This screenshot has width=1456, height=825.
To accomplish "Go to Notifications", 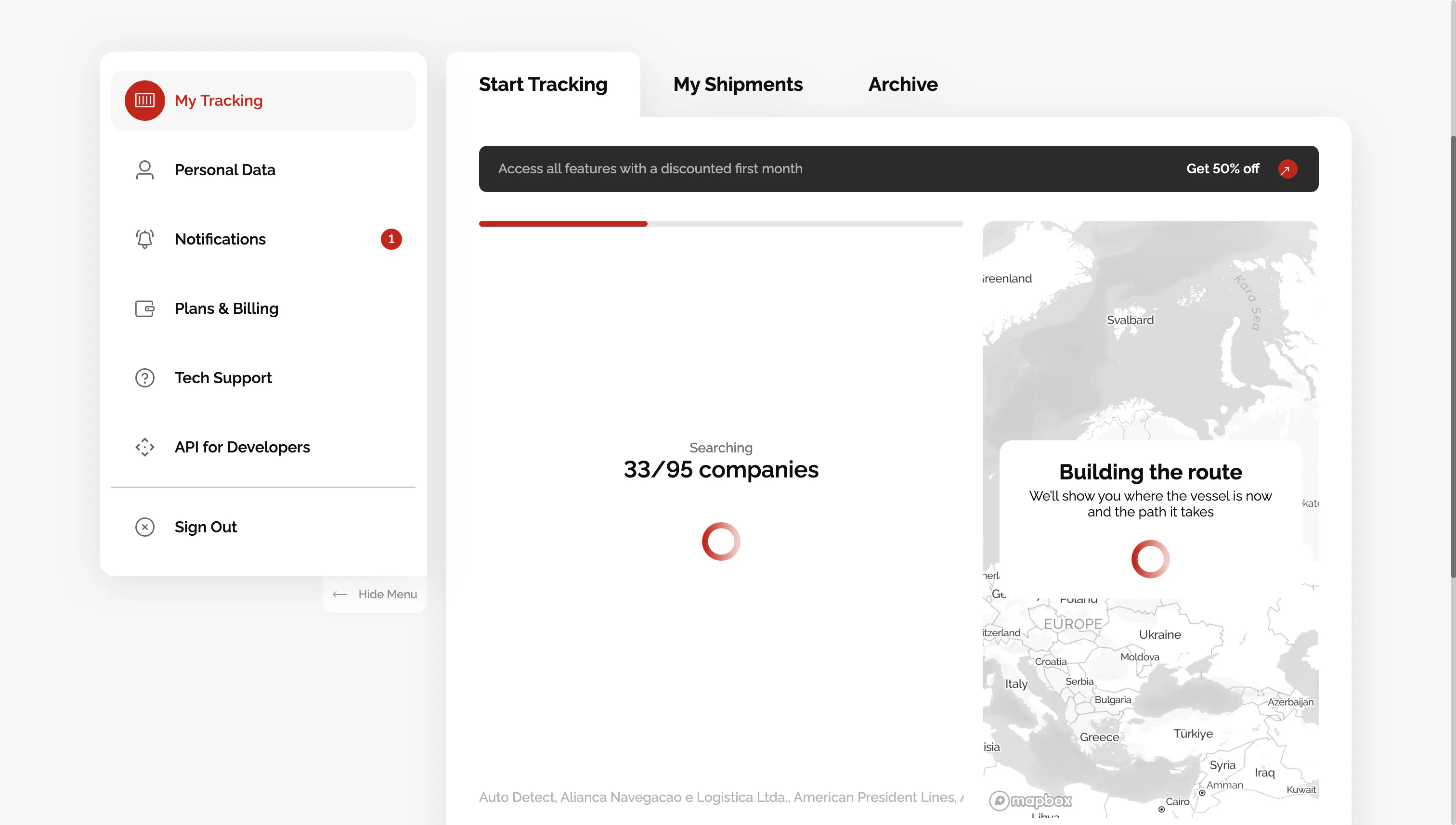I will point(263,239).
